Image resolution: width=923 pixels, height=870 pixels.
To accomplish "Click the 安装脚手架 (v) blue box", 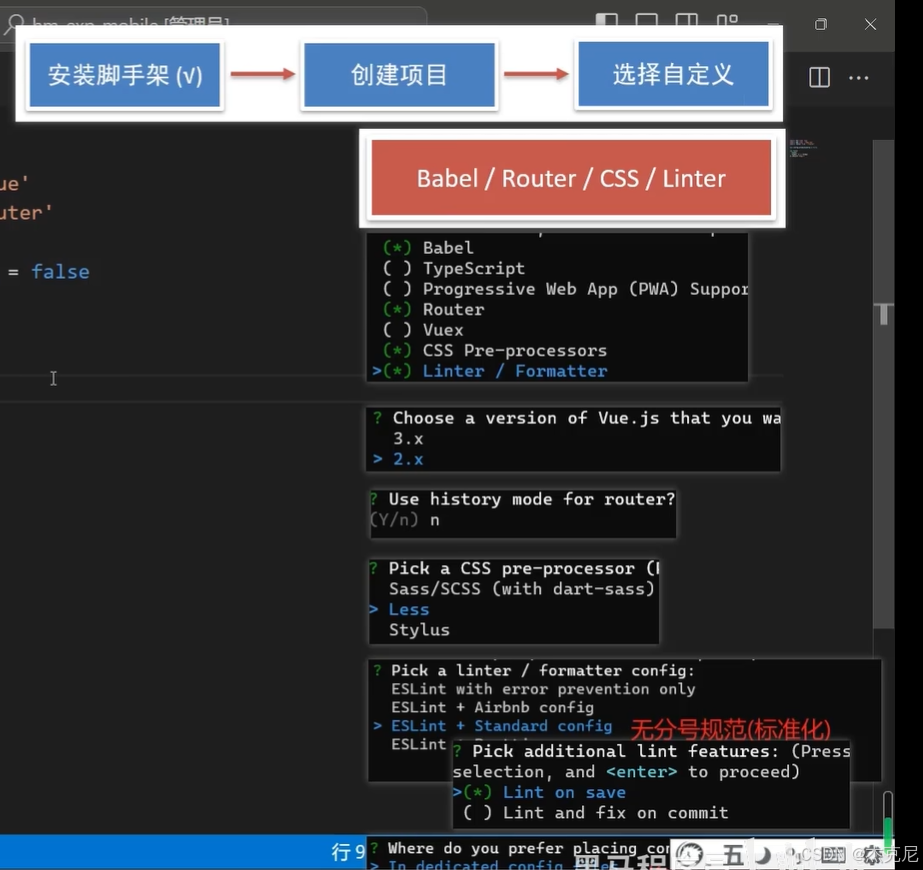I will click(125, 75).
